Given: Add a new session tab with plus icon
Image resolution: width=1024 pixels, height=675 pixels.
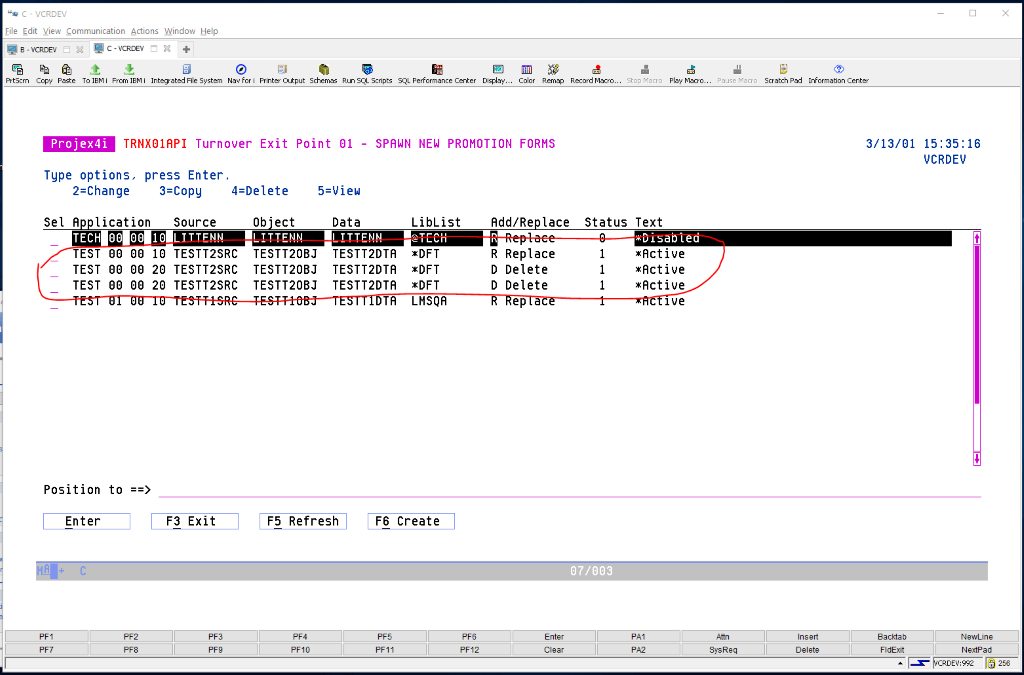Looking at the screenshot, I should pyautogui.click(x=186, y=49).
